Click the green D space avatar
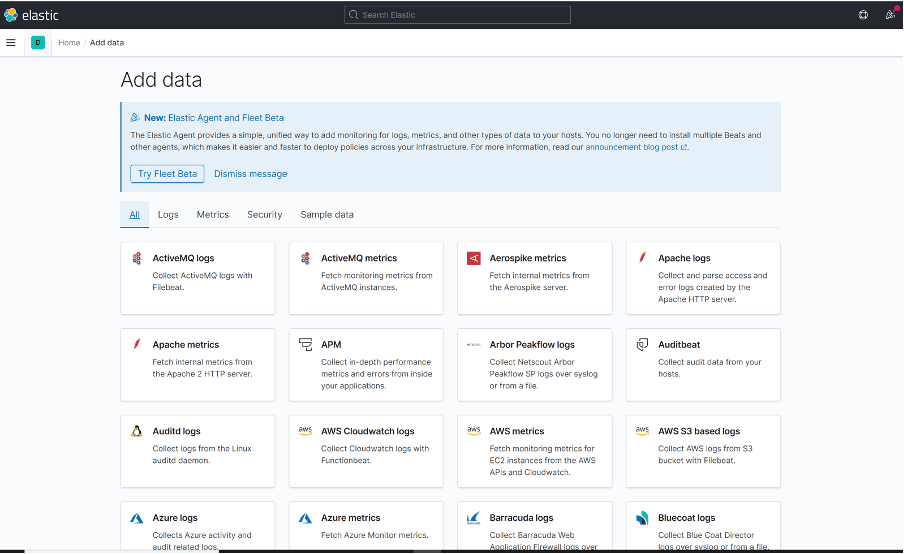 [38, 43]
